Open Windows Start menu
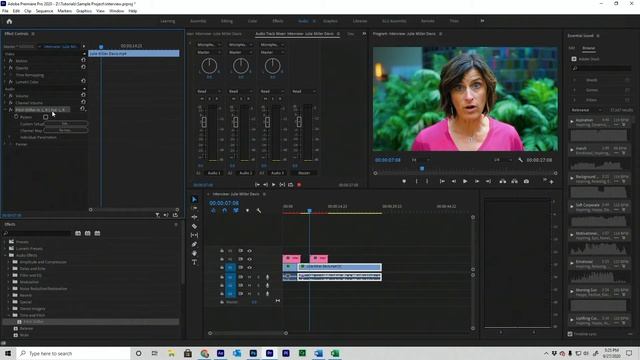Screen dimensions: 640x360 click(8, 353)
